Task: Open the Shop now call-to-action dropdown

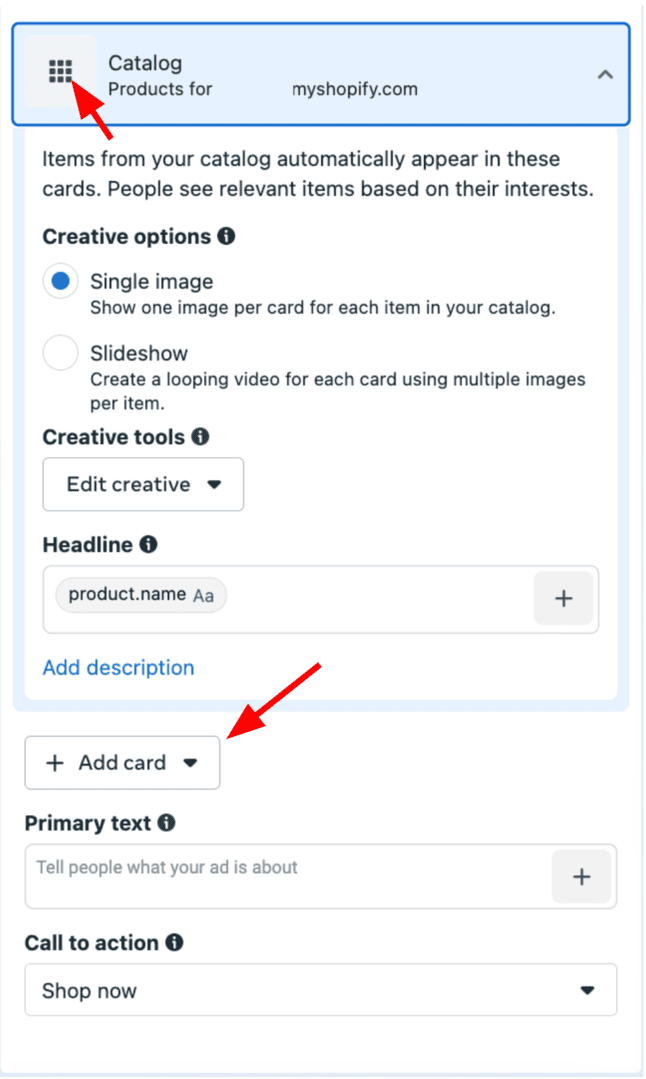Action: pyautogui.click(x=321, y=990)
